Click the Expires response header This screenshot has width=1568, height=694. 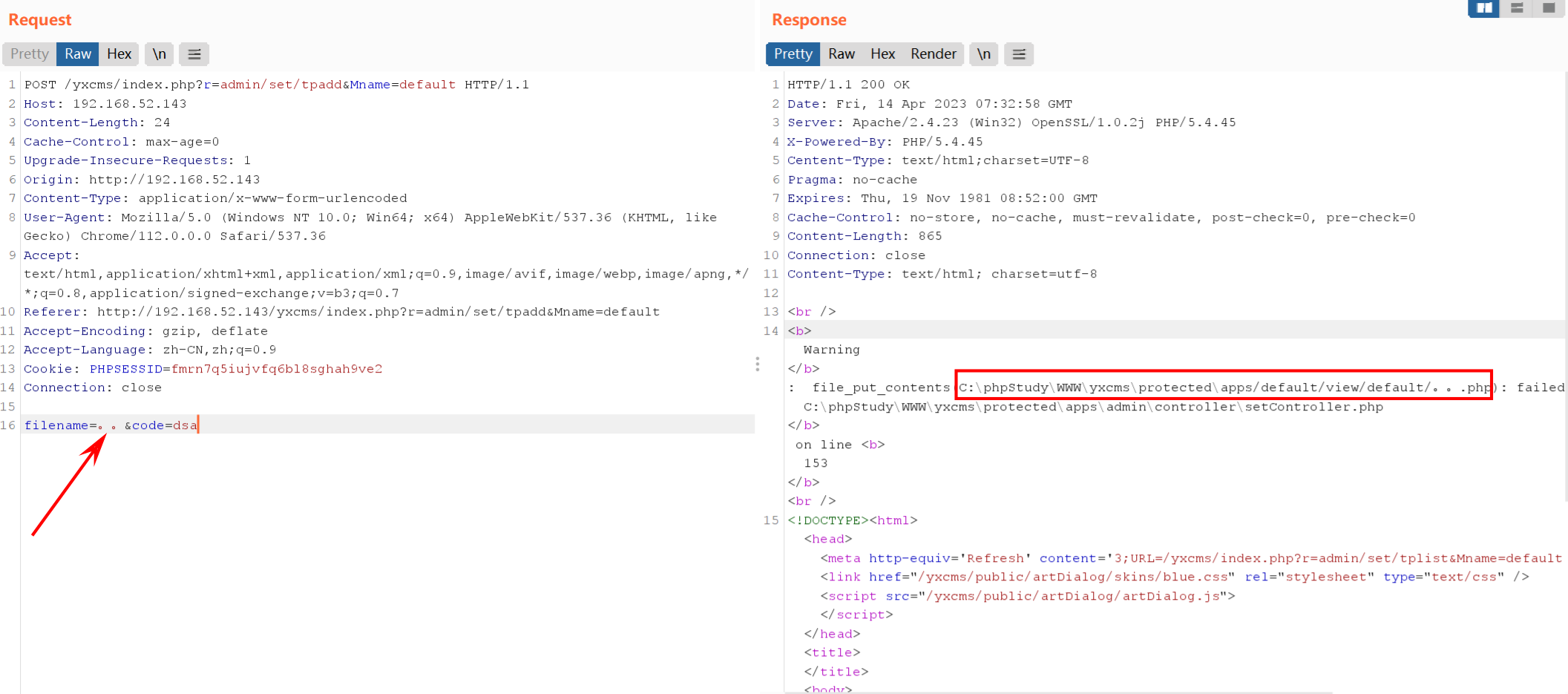[x=942, y=198]
